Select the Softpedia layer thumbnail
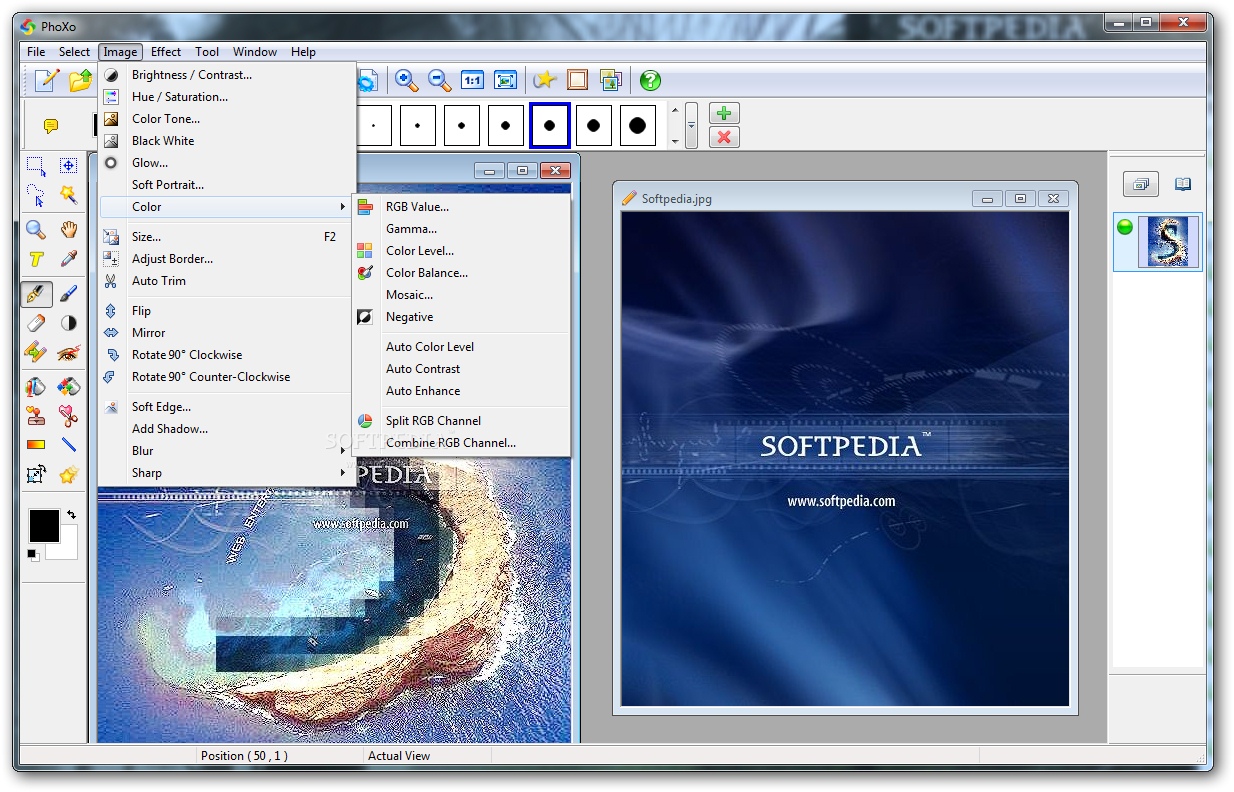1234x792 pixels. pos(1168,243)
